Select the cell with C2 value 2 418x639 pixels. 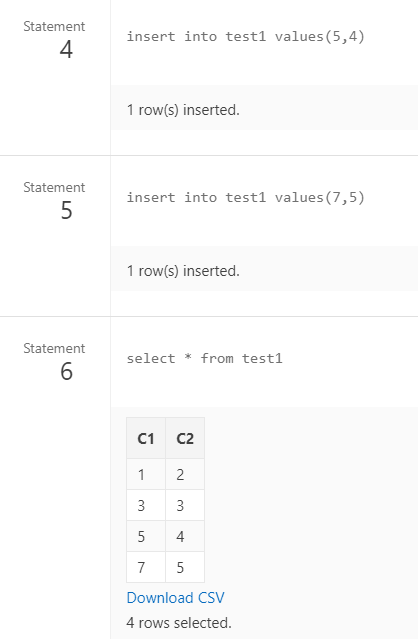pyautogui.click(x=185, y=474)
